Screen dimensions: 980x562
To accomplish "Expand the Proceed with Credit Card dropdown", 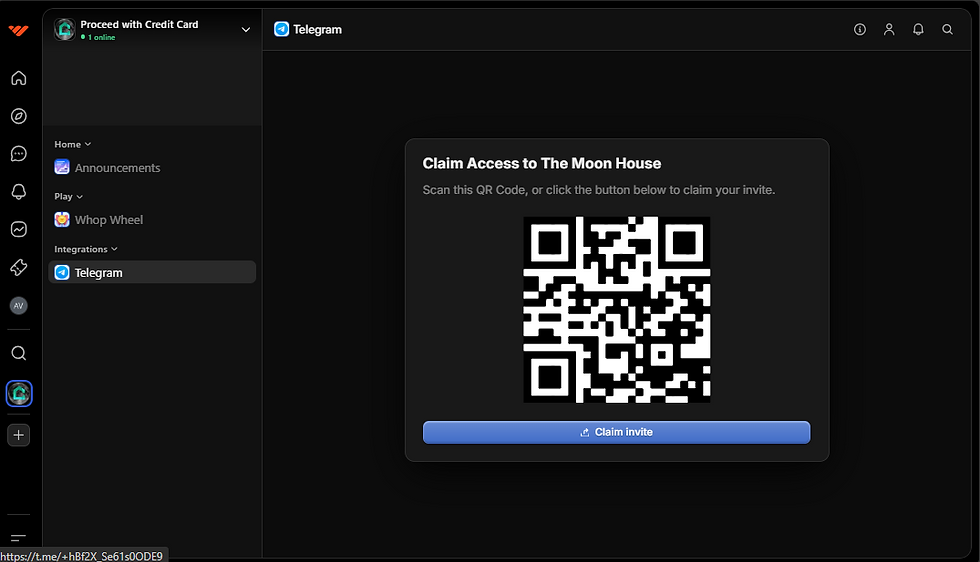I will [x=246, y=29].
